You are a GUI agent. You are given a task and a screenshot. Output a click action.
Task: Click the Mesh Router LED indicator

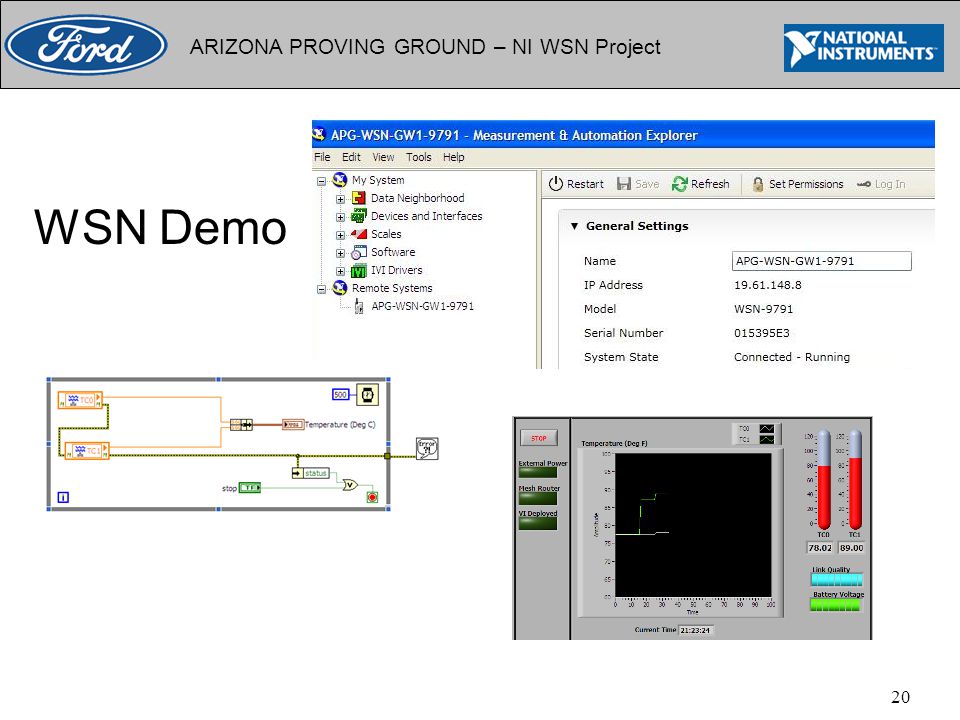[x=538, y=498]
